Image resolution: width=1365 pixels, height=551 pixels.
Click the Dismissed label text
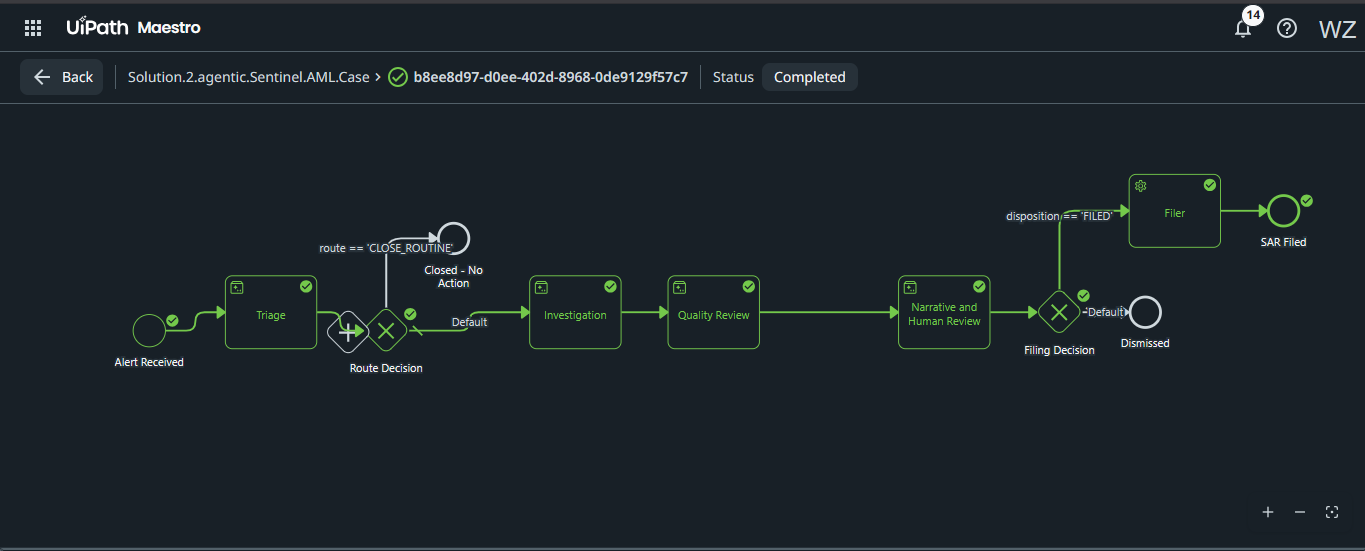pyautogui.click(x=1145, y=343)
